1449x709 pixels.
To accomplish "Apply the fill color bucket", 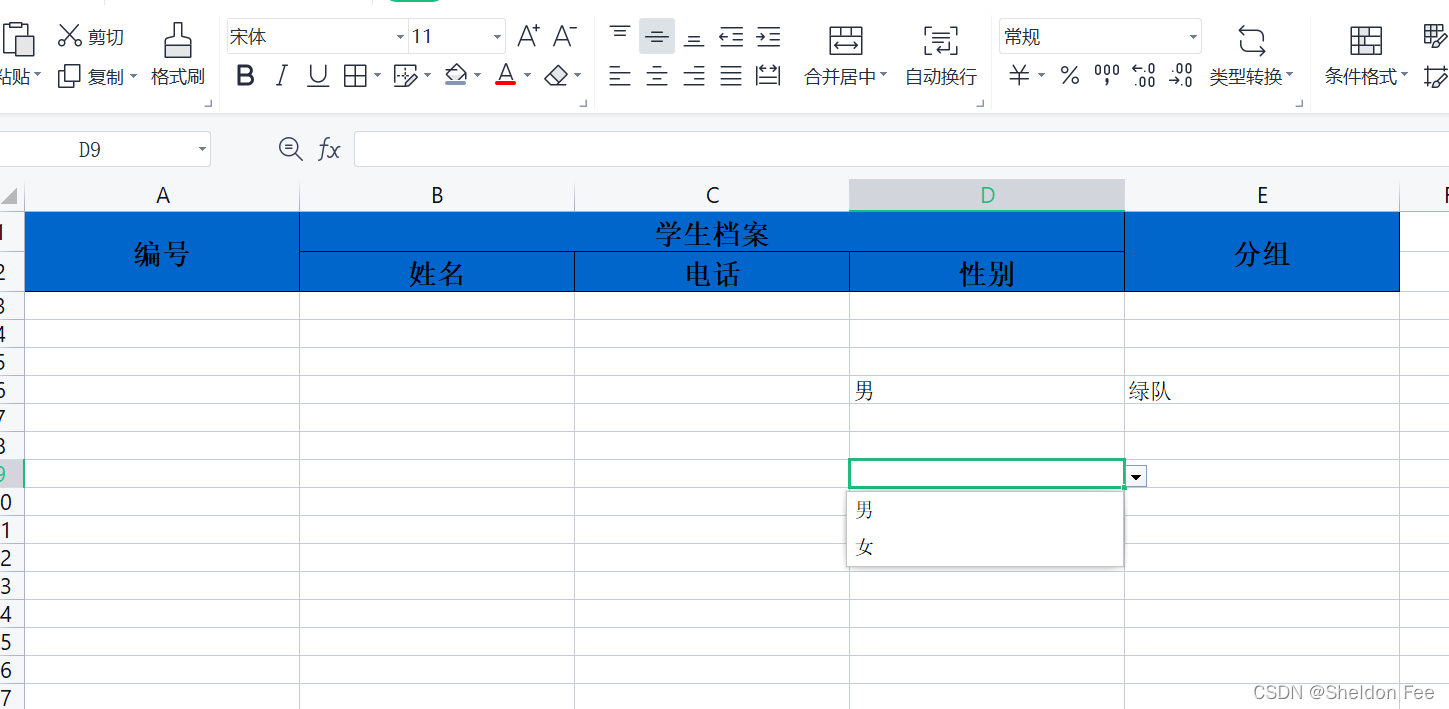I will [x=456, y=76].
